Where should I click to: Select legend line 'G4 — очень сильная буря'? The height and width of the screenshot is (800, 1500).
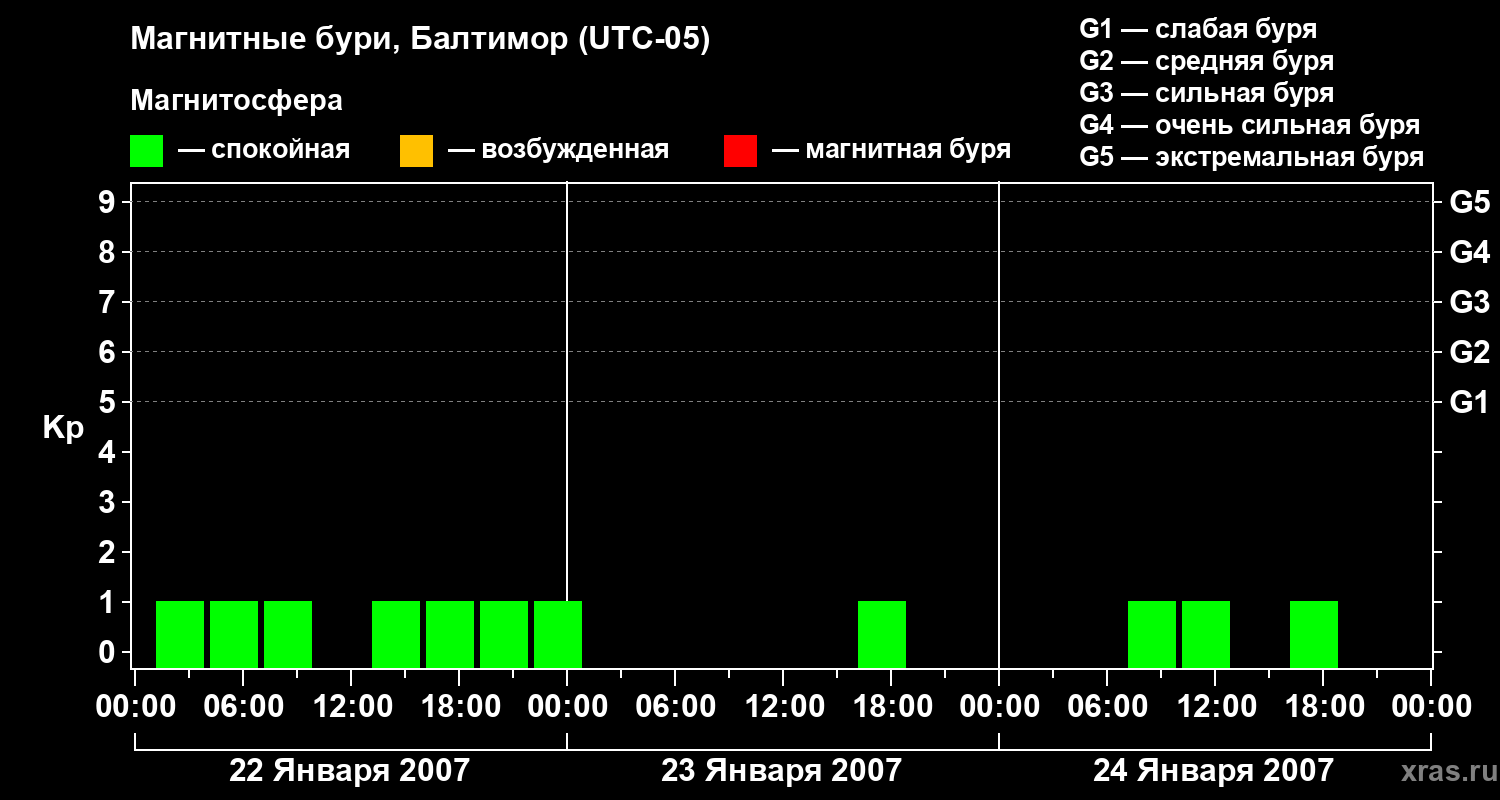point(1249,125)
